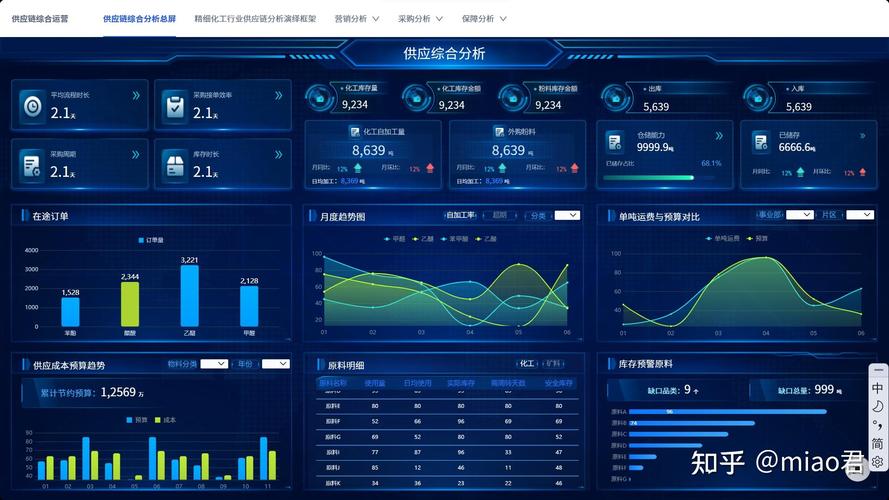The width and height of the screenshot is (889, 500).
Task: Open the 片区 dropdown
Action: click(860, 215)
